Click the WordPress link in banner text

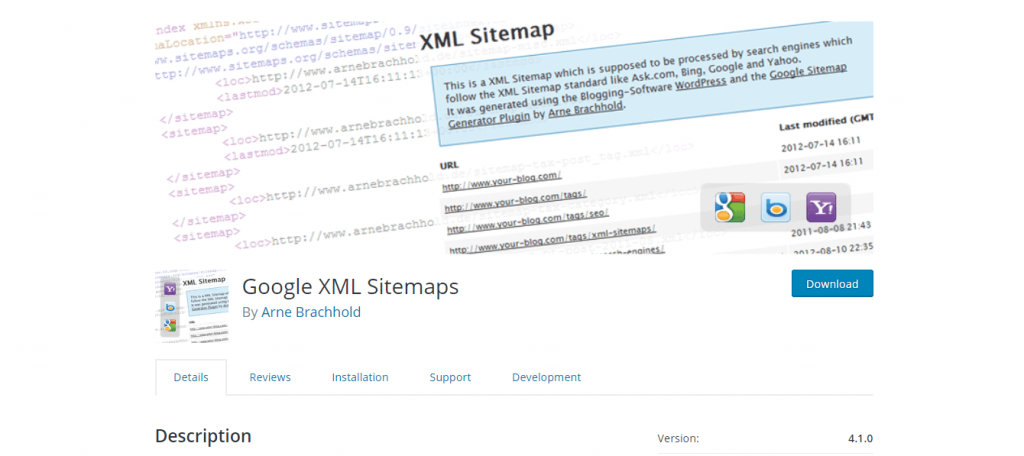701,84
